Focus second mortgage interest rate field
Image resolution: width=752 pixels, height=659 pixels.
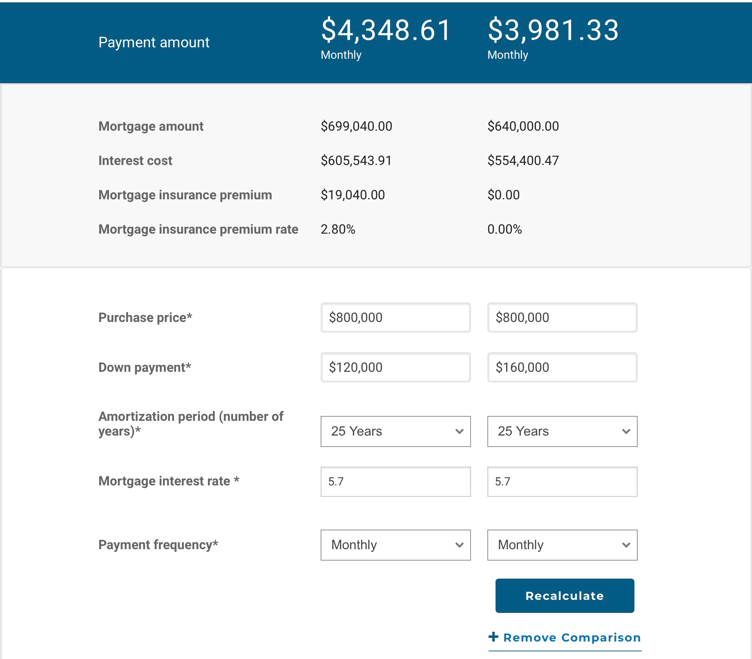pyautogui.click(x=562, y=482)
